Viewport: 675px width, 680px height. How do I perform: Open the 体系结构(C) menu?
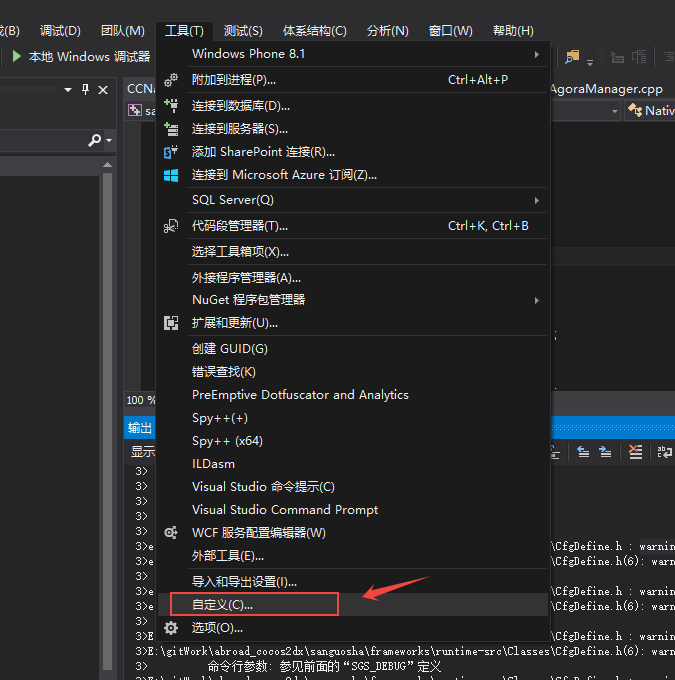coord(315,31)
